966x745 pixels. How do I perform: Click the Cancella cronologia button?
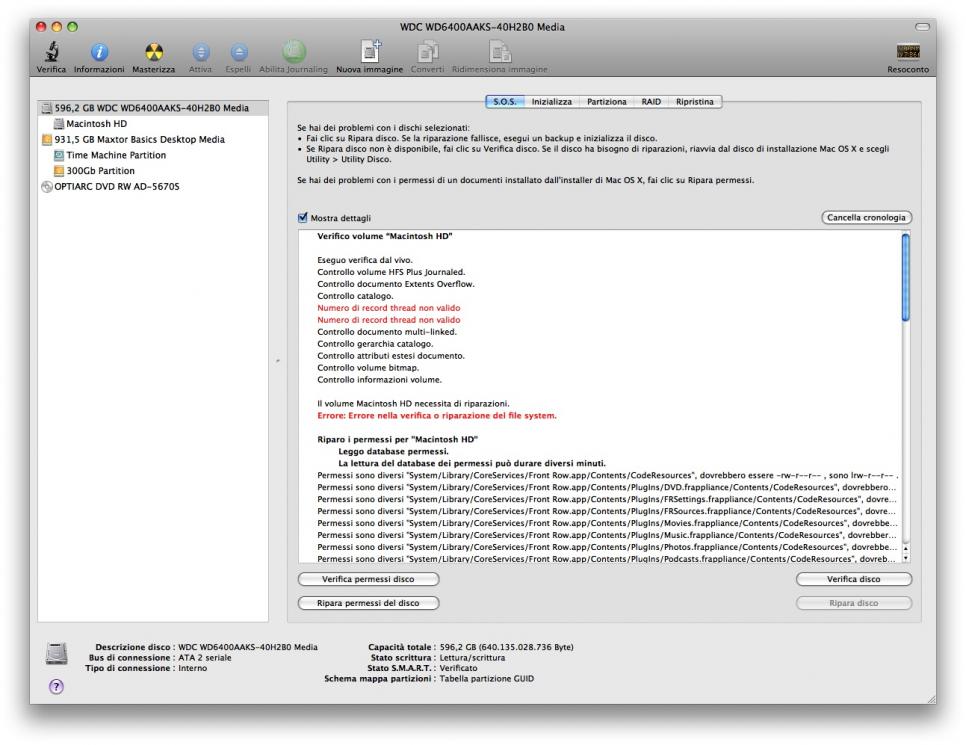pyautogui.click(x=866, y=218)
